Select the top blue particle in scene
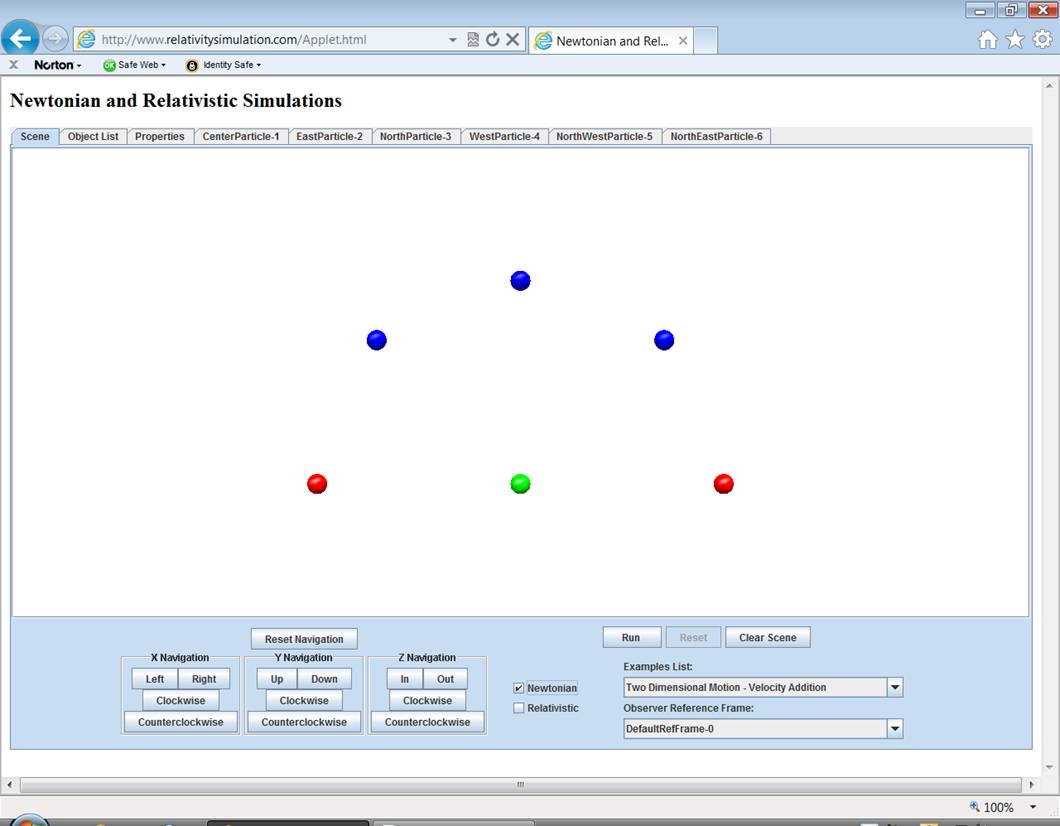The width and height of the screenshot is (1060, 826). pyautogui.click(x=520, y=281)
